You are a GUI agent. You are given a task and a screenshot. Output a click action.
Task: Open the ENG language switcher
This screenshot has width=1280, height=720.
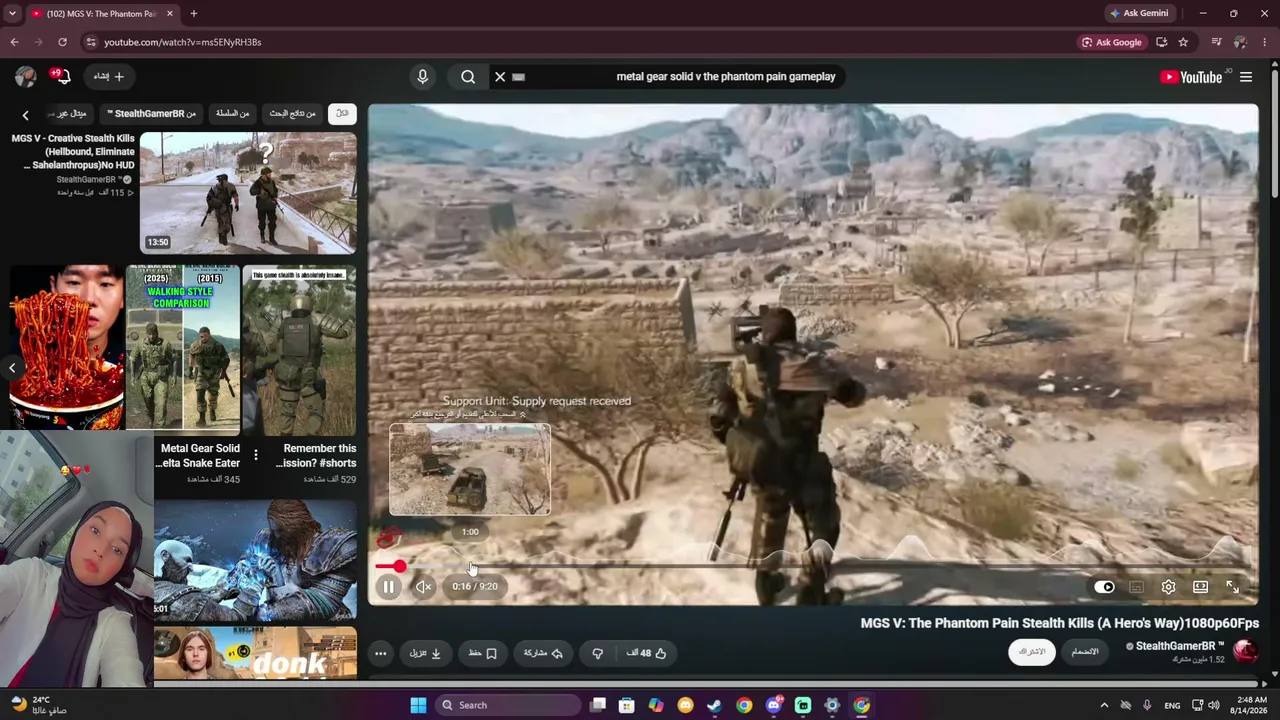[1172, 705]
